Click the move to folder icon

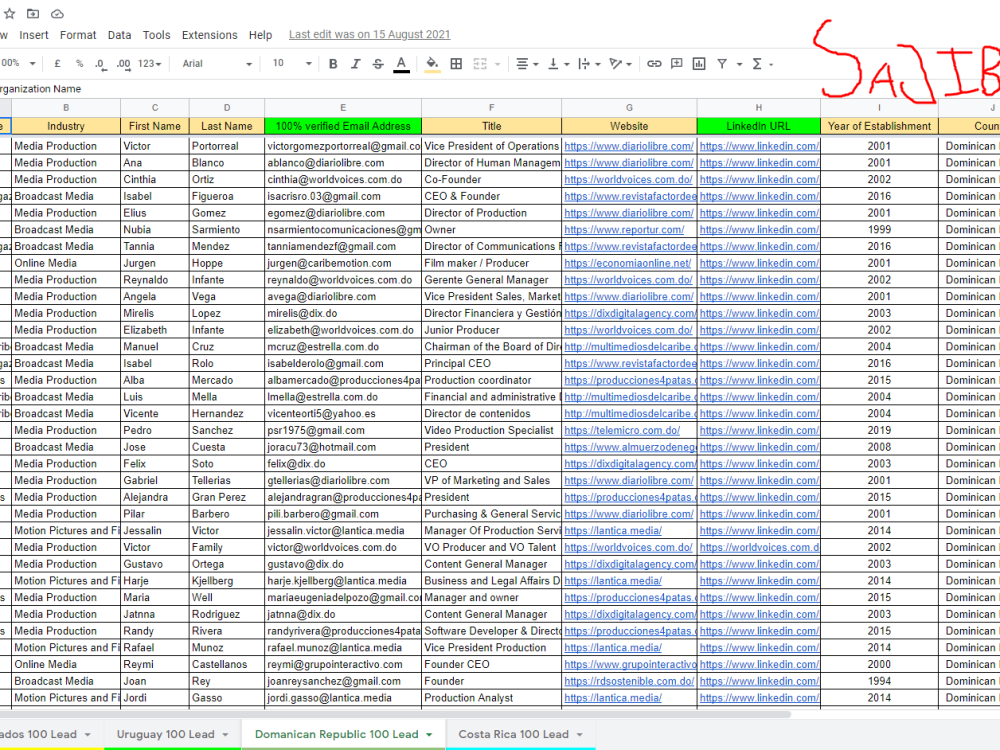pos(33,13)
